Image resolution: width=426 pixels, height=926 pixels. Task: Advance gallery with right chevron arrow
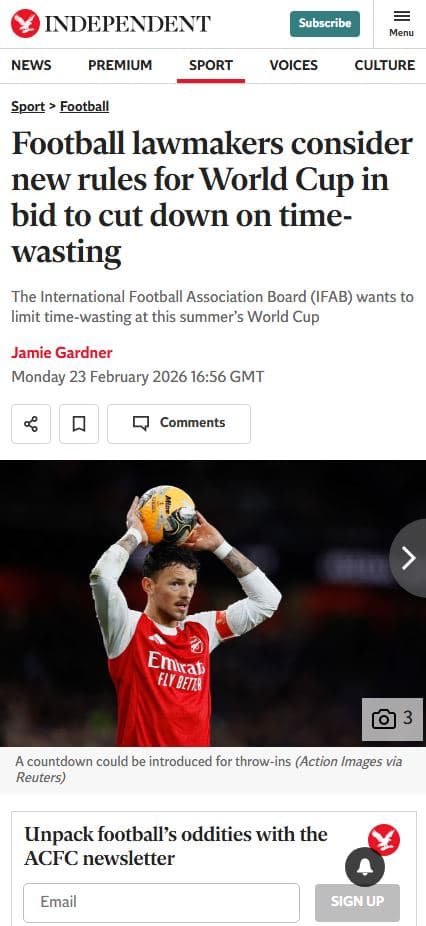408,558
